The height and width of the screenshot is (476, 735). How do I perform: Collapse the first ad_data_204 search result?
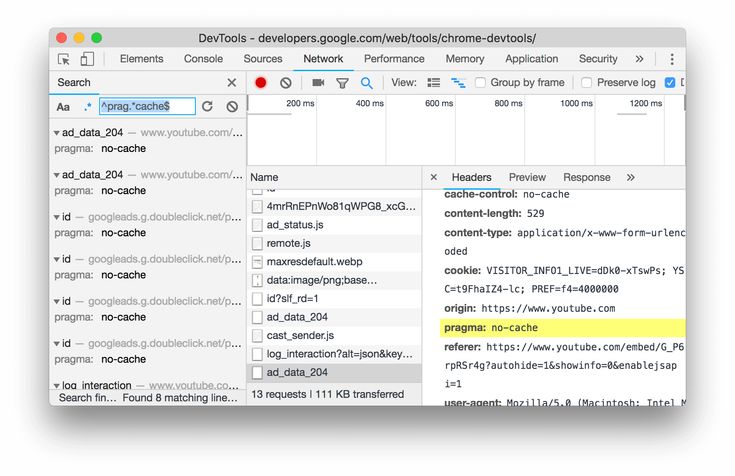56,133
